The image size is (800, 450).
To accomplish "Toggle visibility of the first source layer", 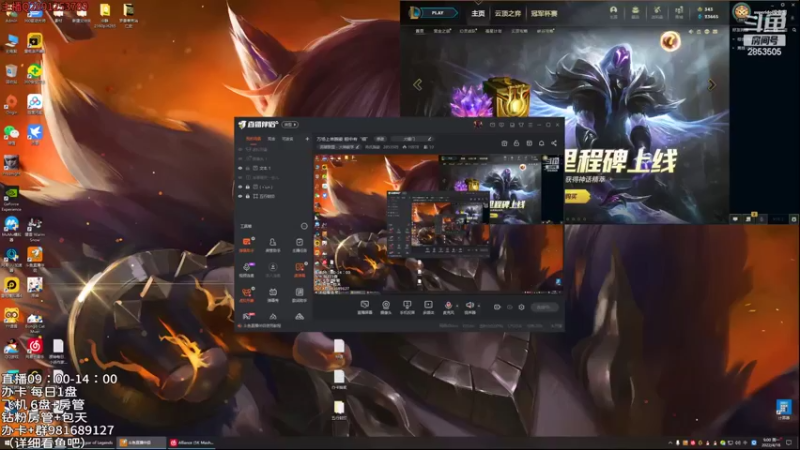I will pyautogui.click(x=240, y=149).
